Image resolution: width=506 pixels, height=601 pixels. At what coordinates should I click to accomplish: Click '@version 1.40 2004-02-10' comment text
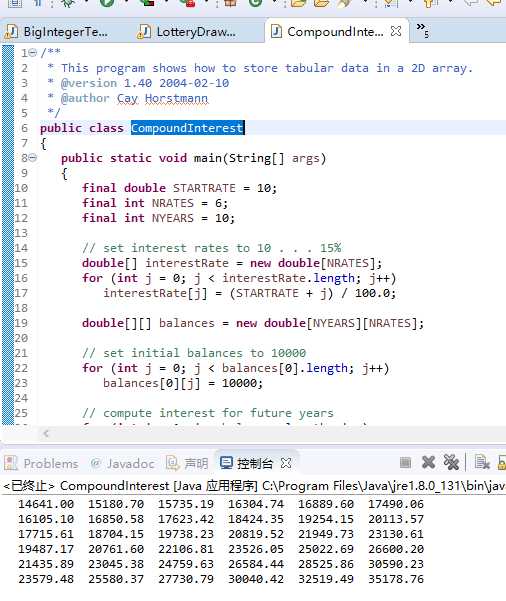pos(145,83)
